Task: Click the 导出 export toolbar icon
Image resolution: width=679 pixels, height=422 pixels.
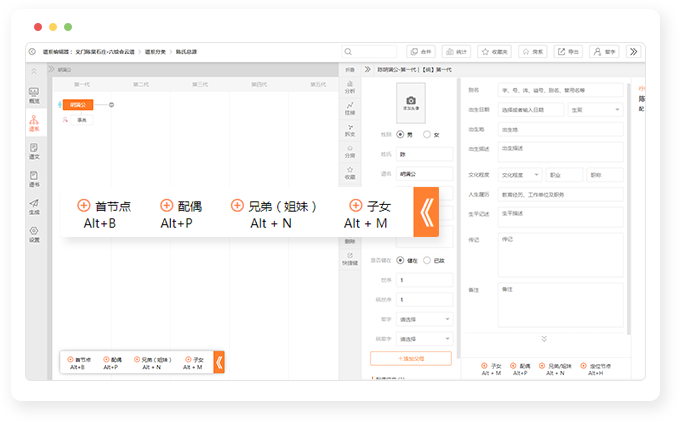Action: (x=567, y=51)
